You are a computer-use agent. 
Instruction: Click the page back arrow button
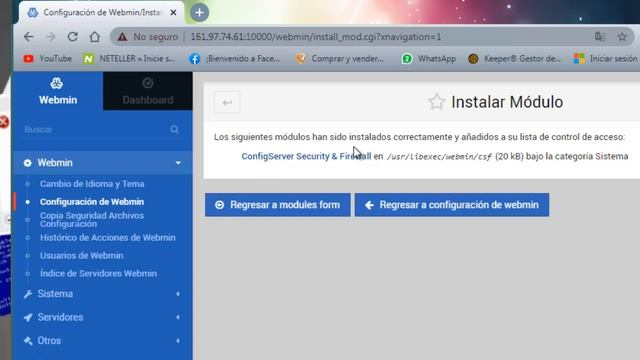tap(227, 102)
